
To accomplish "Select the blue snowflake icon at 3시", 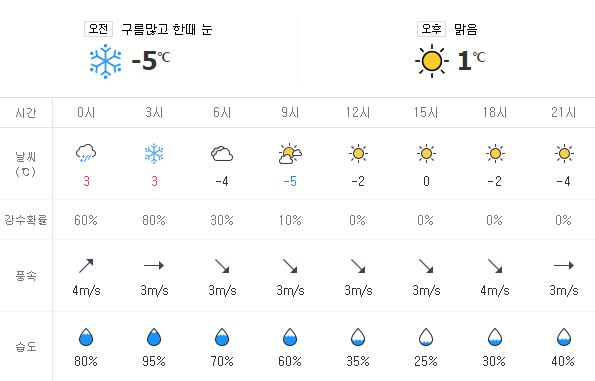I will pos(154,153).
